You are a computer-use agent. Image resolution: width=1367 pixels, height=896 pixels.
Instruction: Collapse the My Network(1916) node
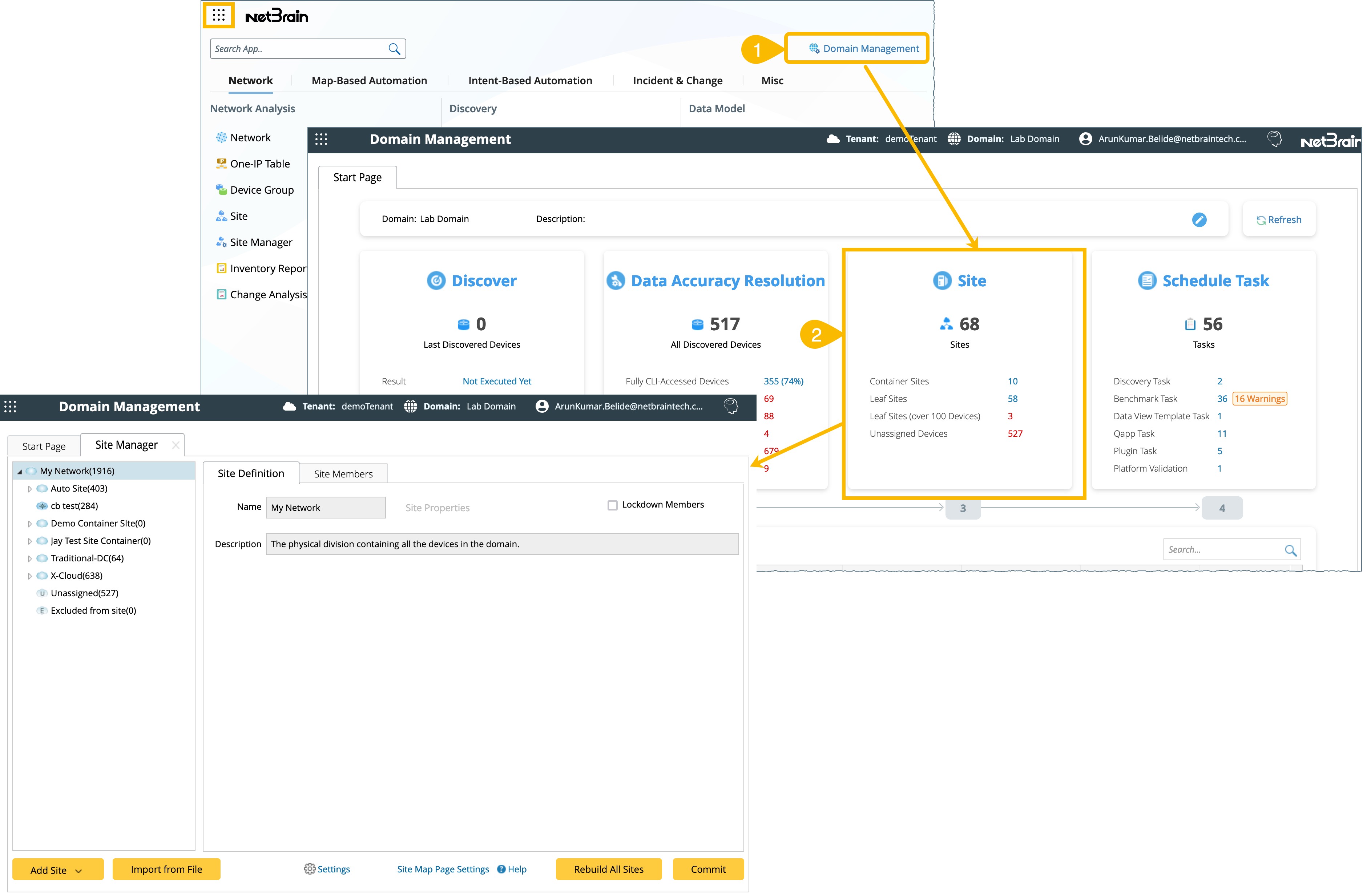coord(20,472)
